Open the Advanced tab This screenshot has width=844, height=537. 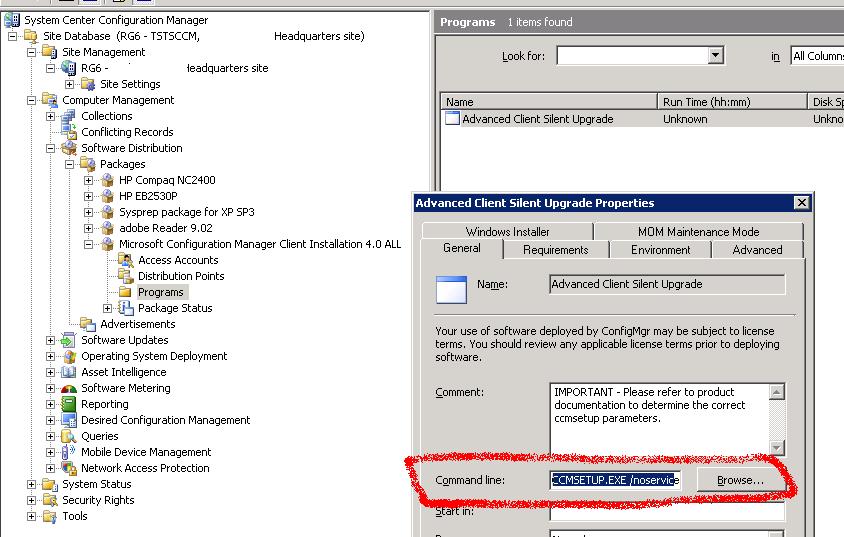(x=757, y=250)
